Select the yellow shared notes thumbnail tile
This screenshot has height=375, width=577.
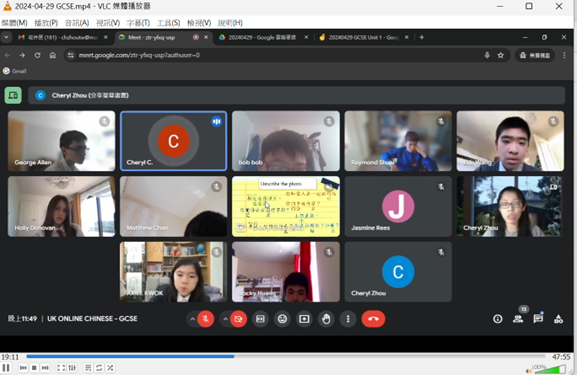286,206
